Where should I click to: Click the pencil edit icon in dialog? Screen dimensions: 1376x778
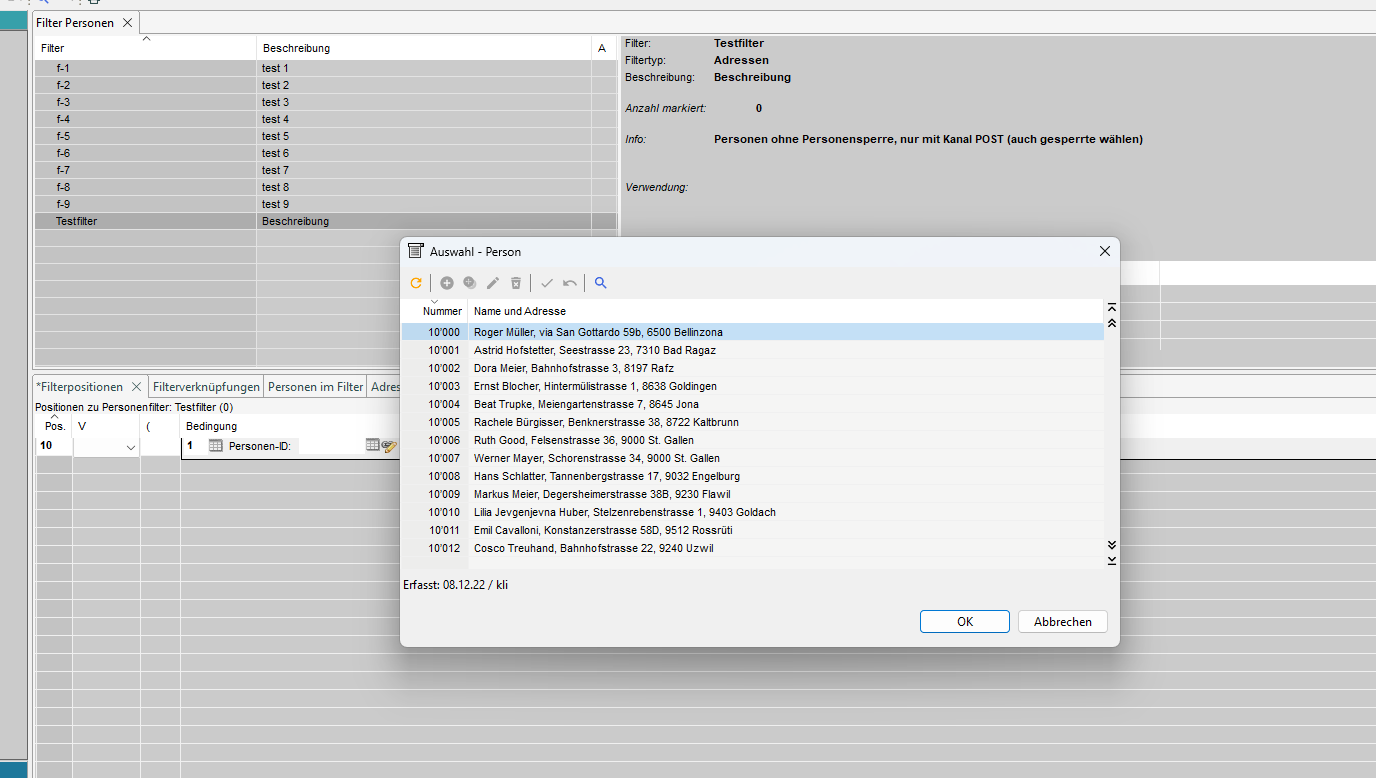coord(493,283)
